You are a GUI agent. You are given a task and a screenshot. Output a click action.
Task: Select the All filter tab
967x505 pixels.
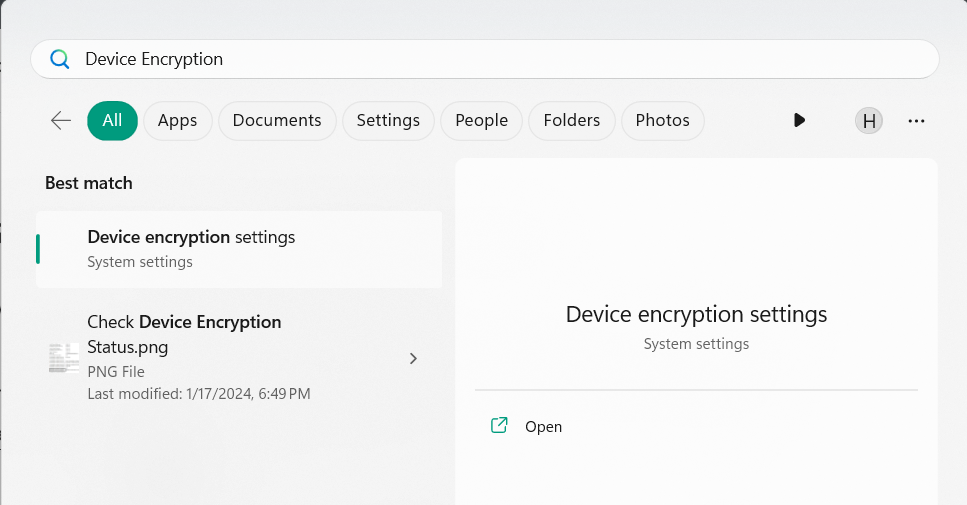point(112,120)
